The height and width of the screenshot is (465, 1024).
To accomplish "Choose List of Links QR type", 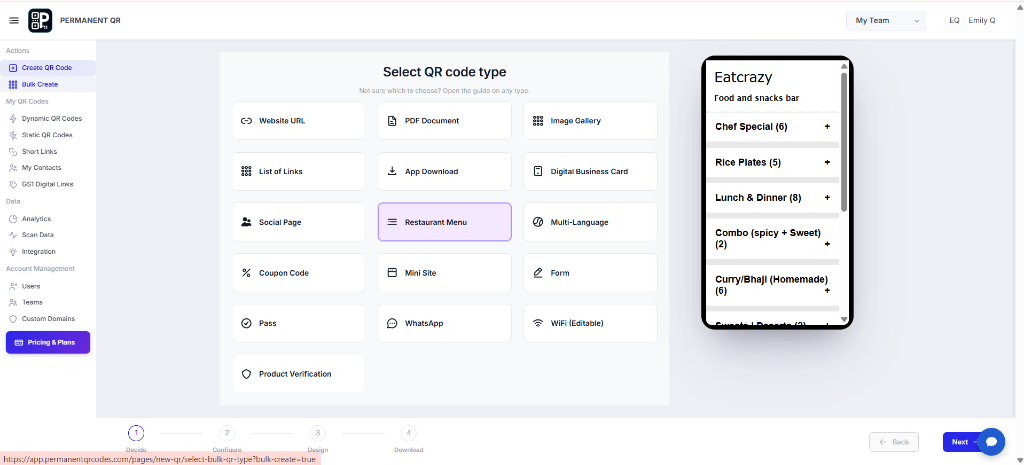I will tap(298, 172).
